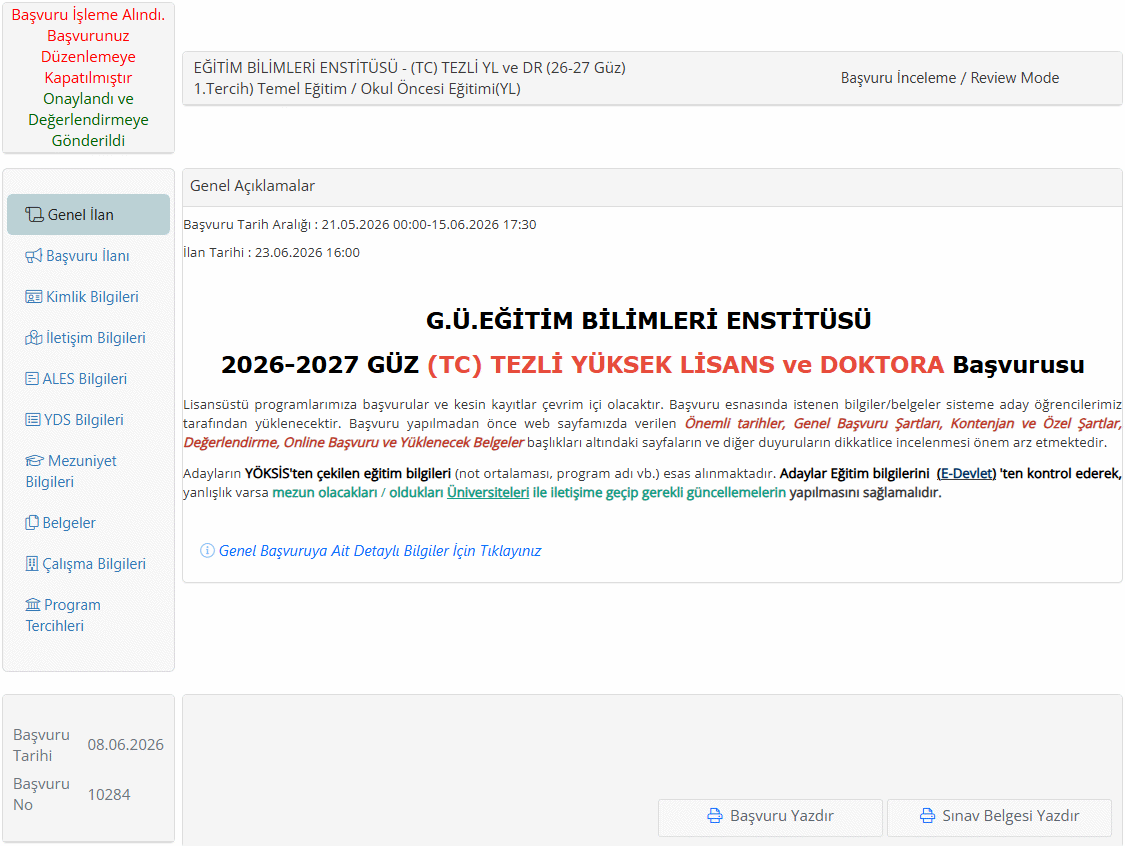Click the building icon beside Çalışma Bilgileri

32,564
